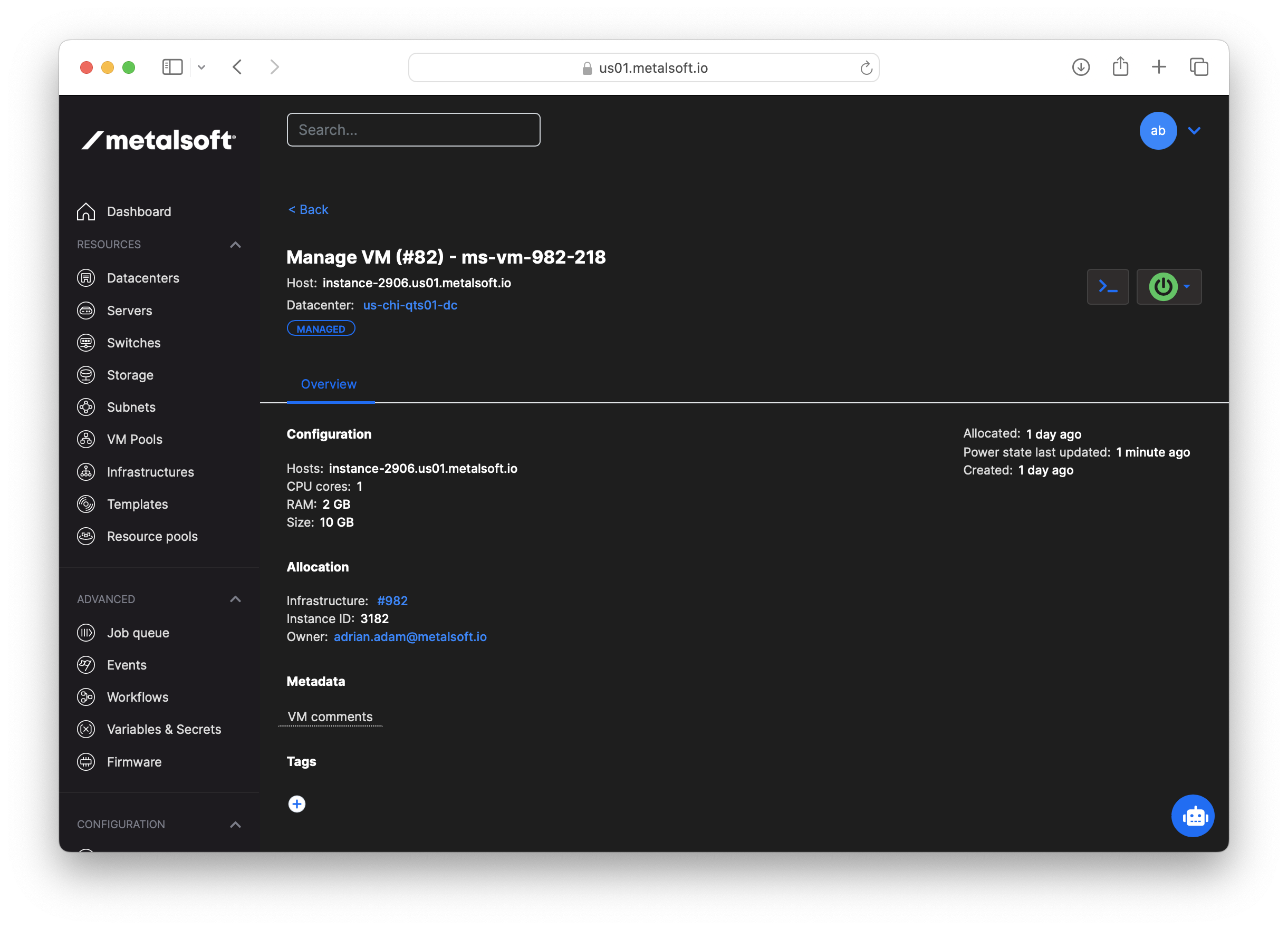
Task: Go to Dashboard in the sidebar
Action: 139,211
